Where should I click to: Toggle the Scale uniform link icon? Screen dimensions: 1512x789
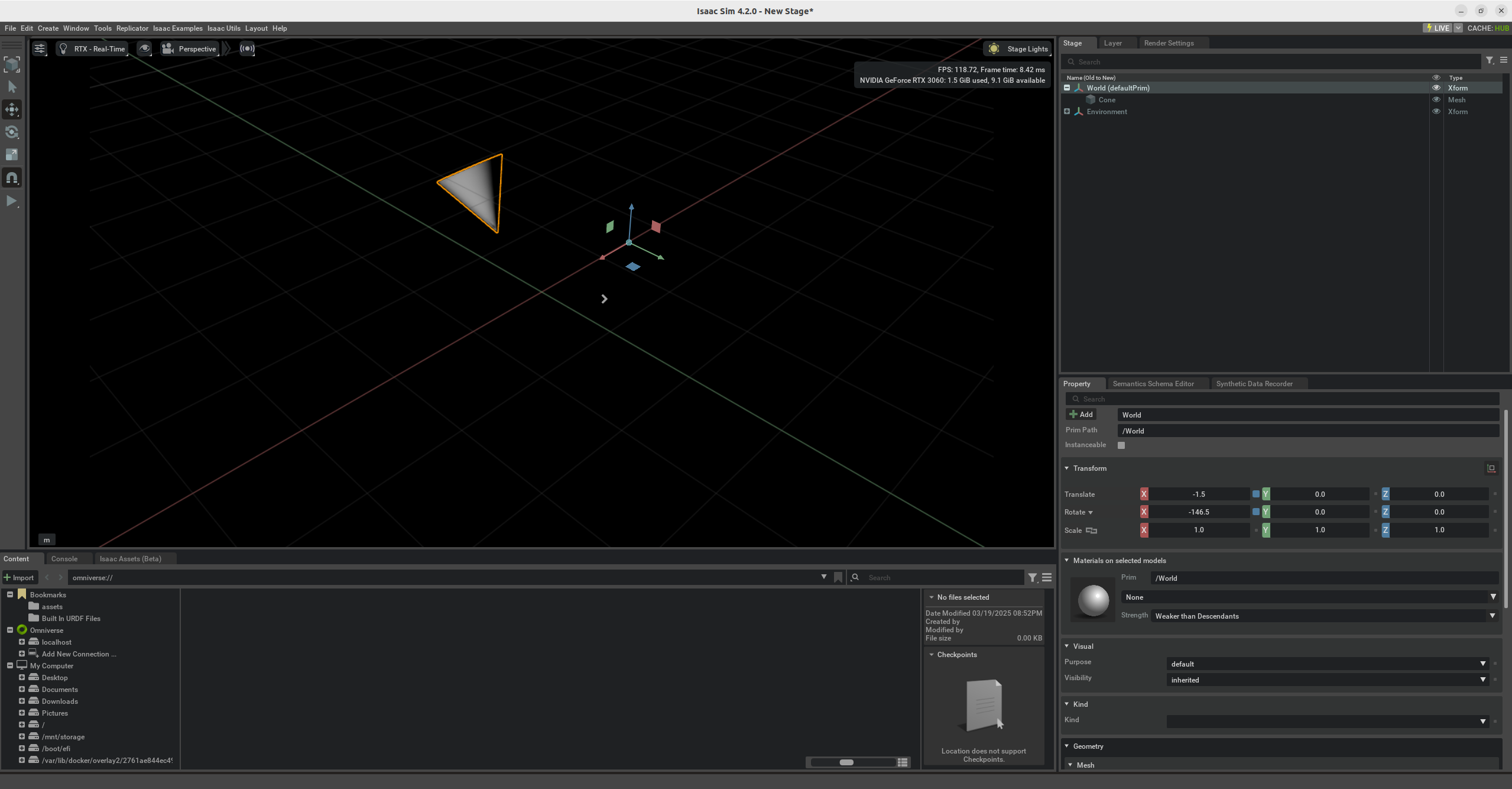click(1091, 531)
